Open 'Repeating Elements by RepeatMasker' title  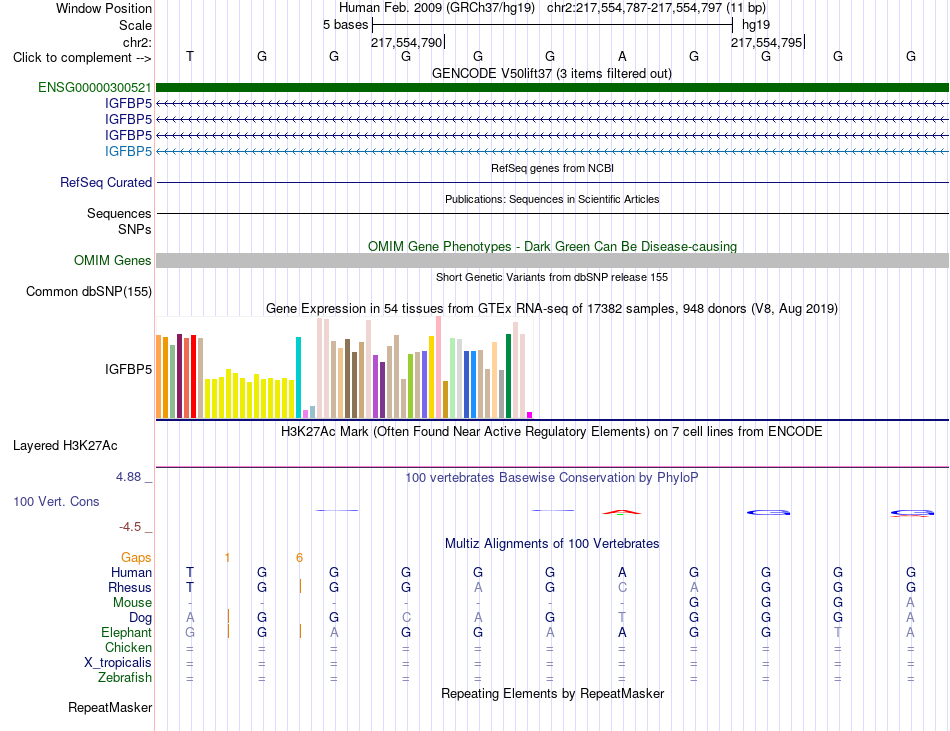[552, 693]
